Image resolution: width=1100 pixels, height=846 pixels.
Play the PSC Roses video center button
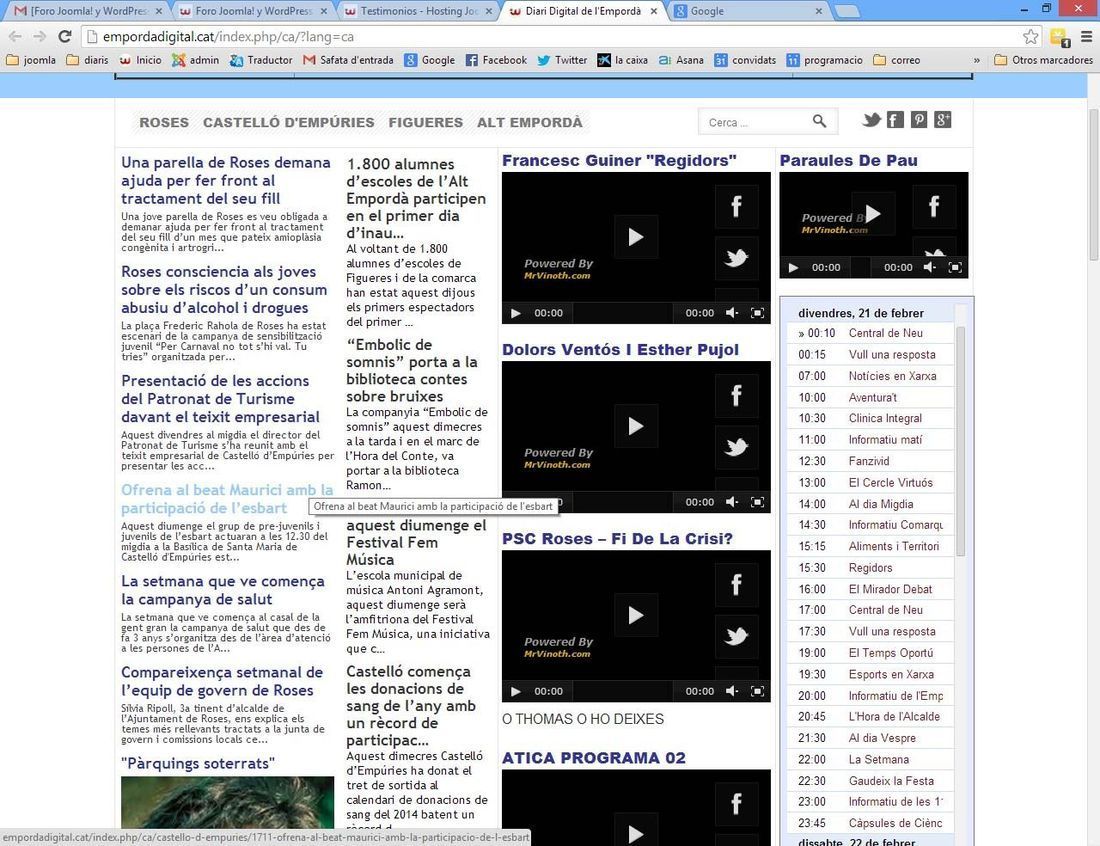coord(636,615)
